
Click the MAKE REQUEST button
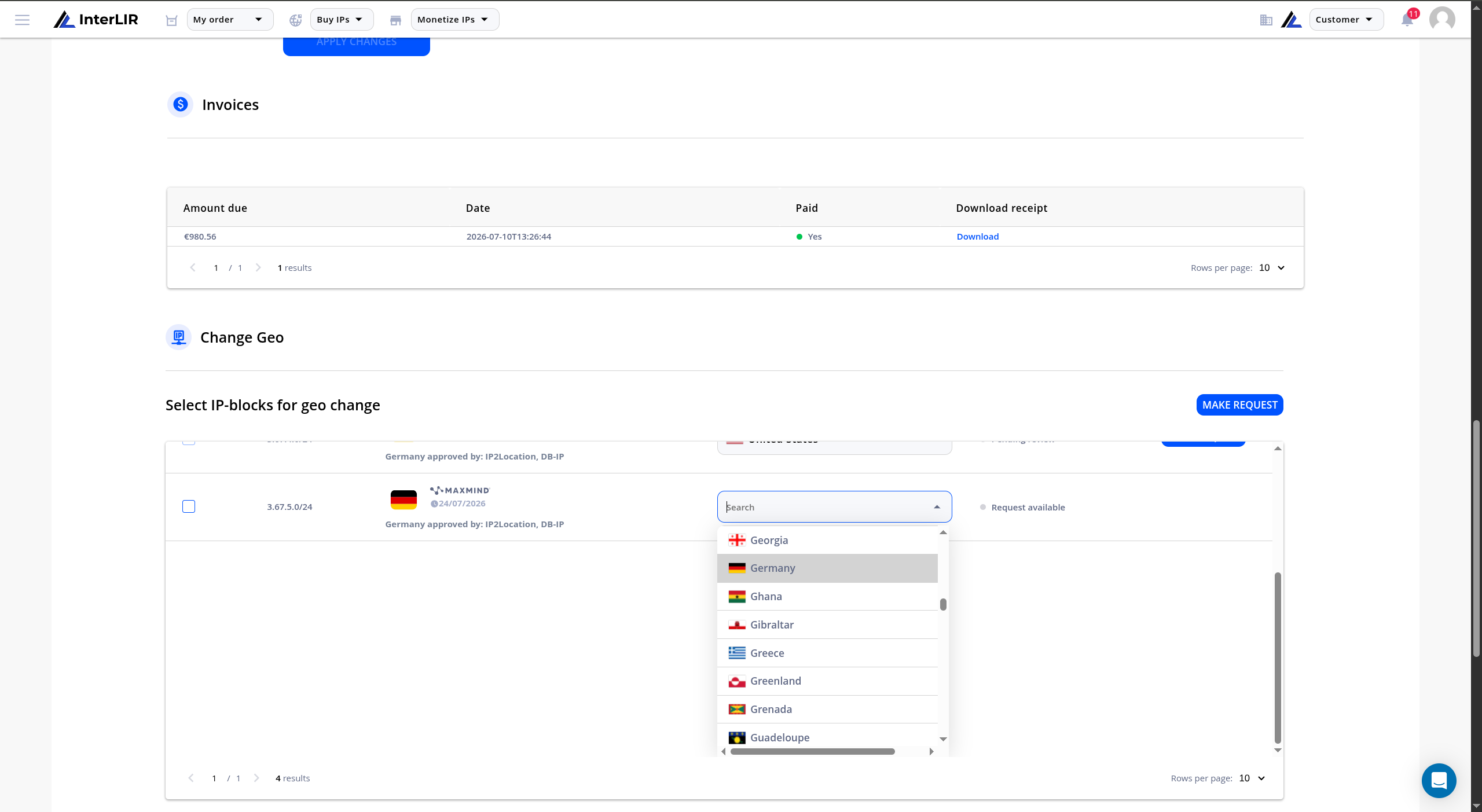pyautogui.click(x=1239, y=405)
